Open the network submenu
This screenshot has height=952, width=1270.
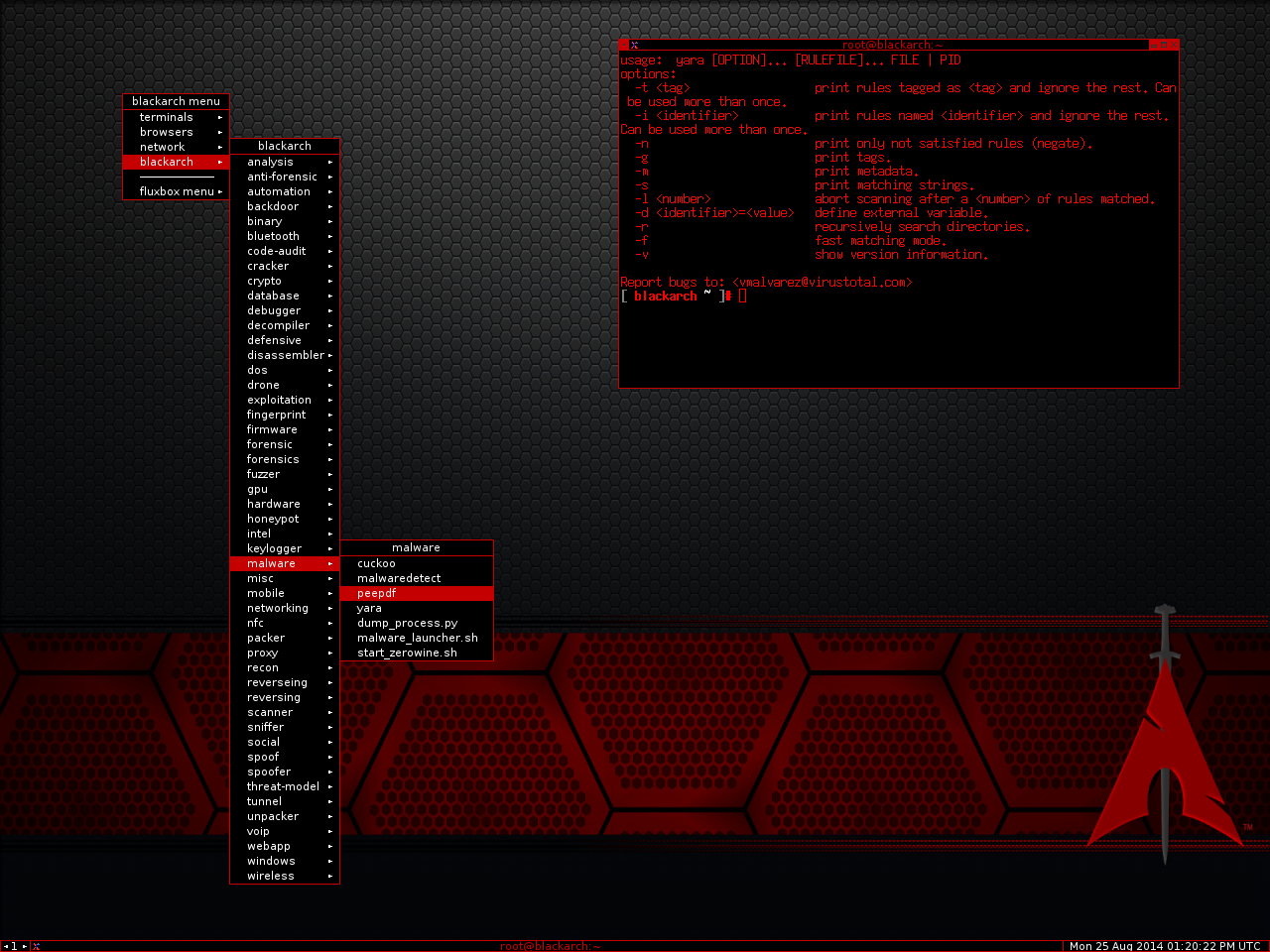(x=176, y=147)
